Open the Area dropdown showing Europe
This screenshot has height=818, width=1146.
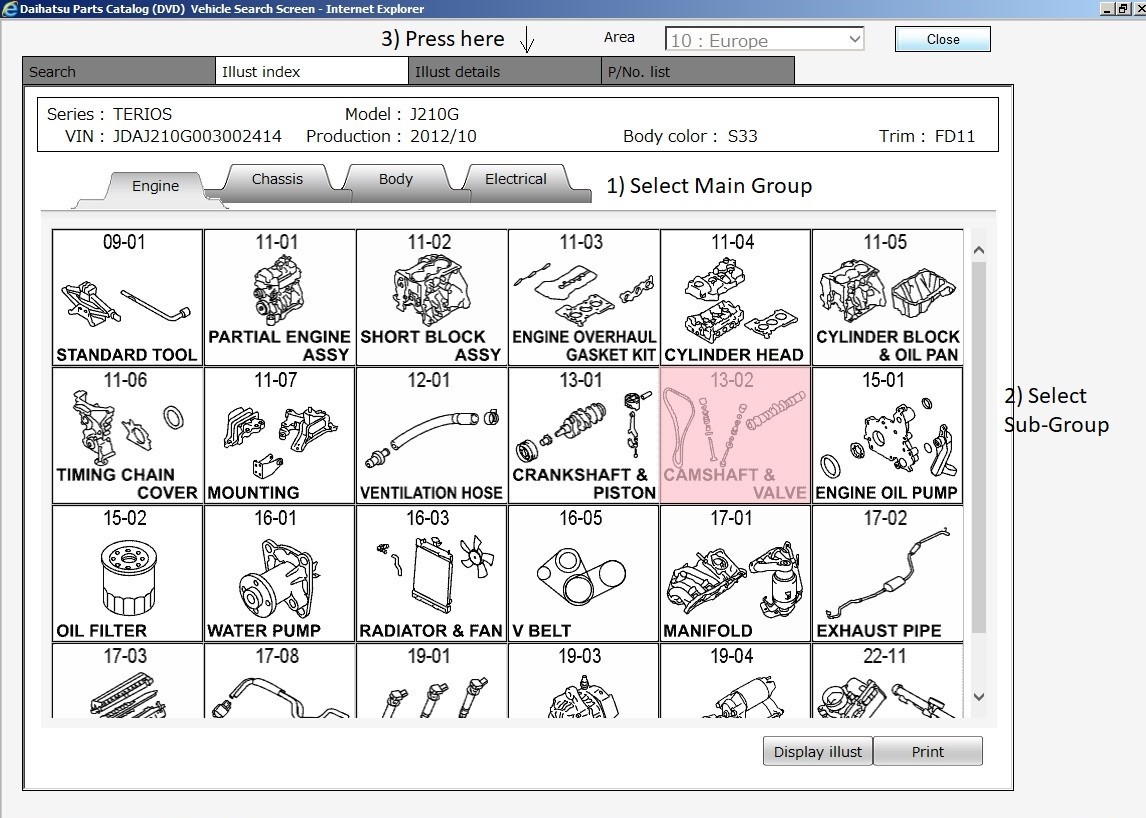764,39
